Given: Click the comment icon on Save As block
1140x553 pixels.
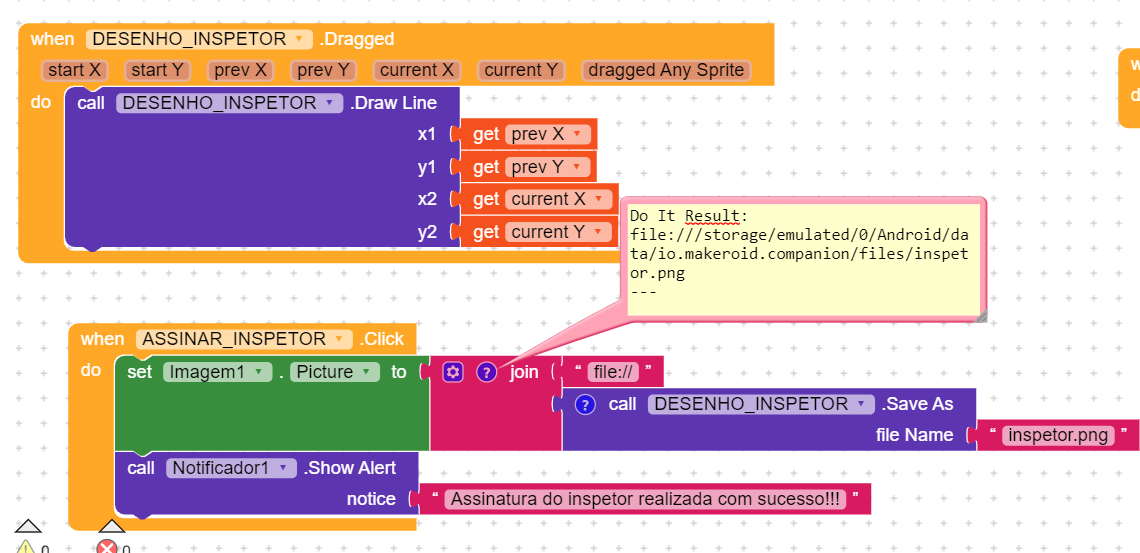Looking at the screenshot, I should pos(585,405).
